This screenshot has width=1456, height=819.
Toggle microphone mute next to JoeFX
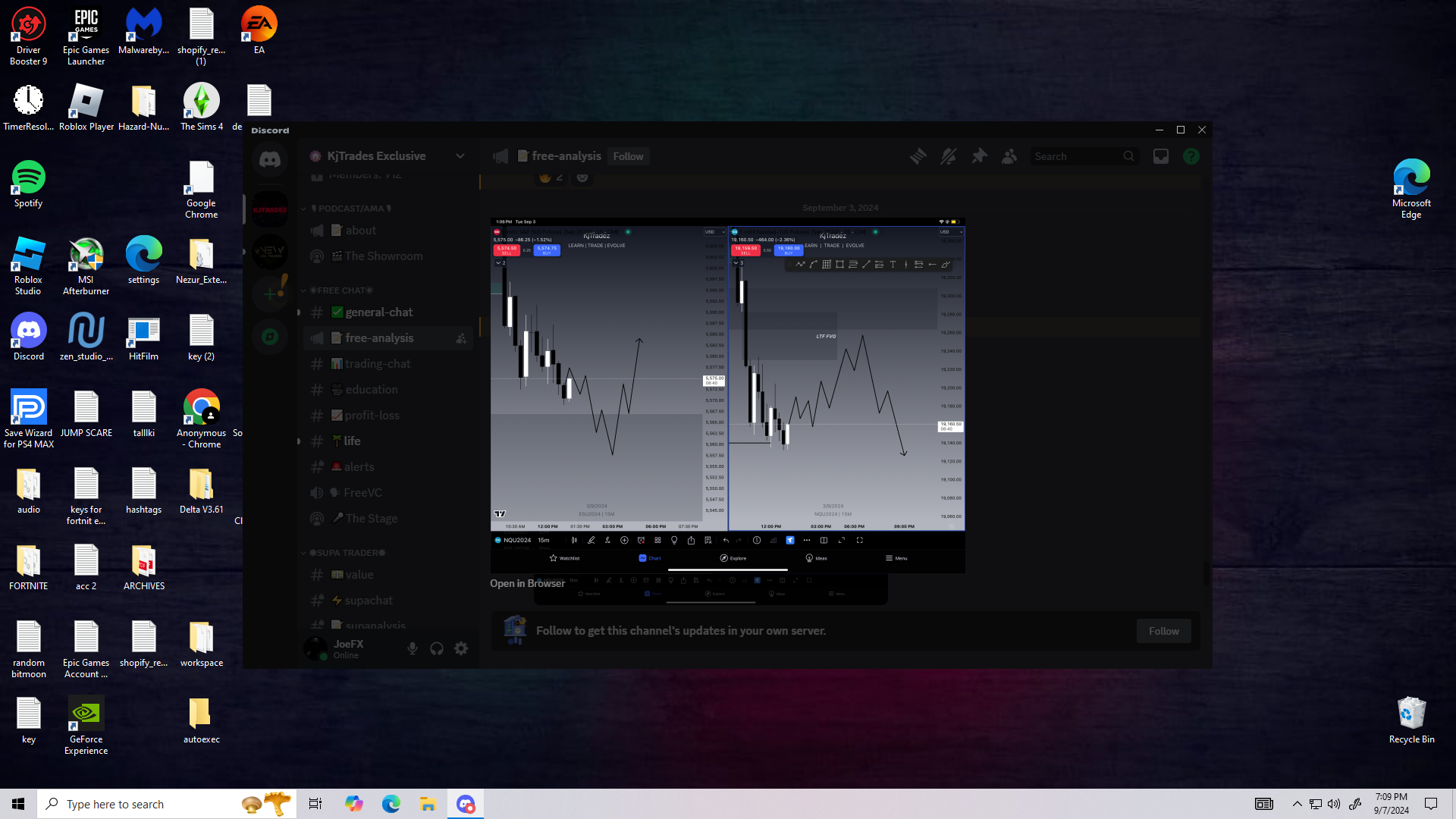click(x=412, y=648)
